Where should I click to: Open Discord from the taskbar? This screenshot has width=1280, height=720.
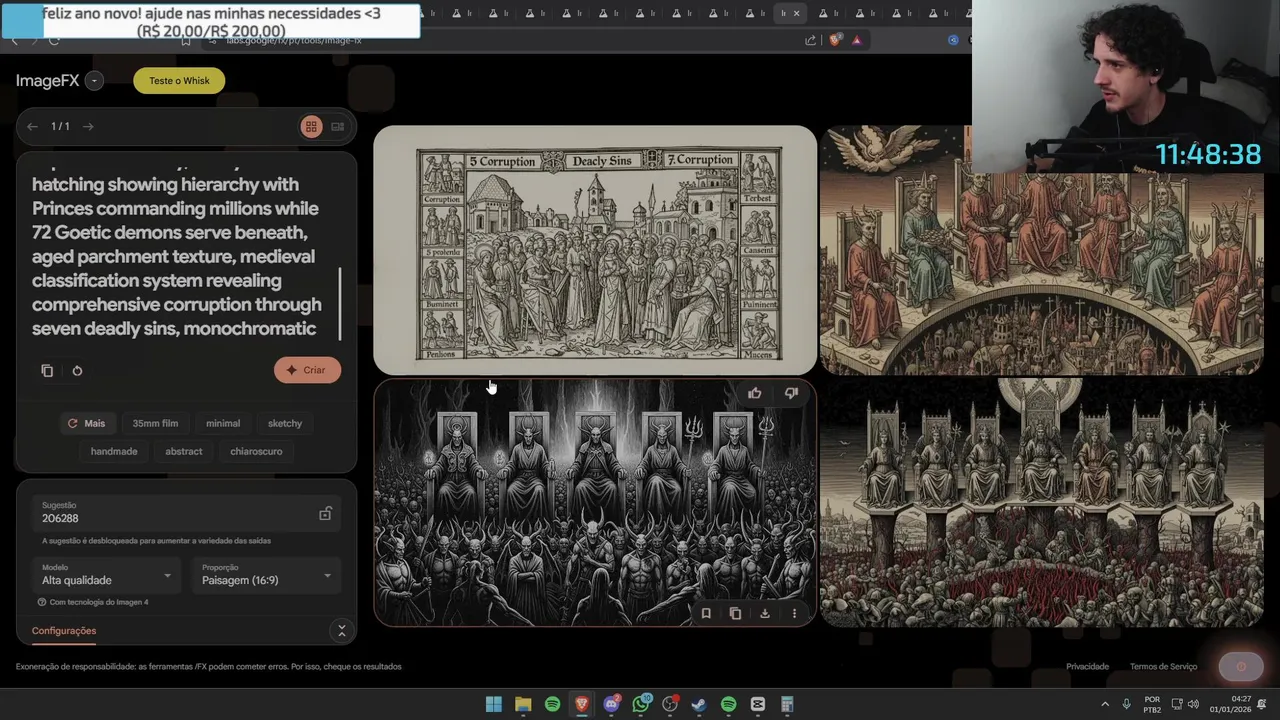612,704
